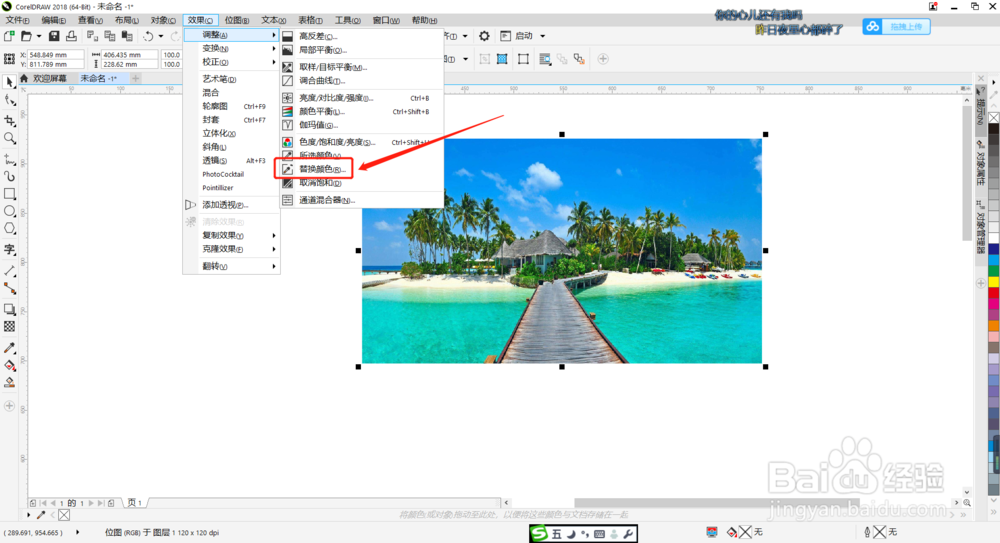This screenshot has height=543, width=1000.
Task: Choose 调合曲线 menu item
Action: coord(362,80)
